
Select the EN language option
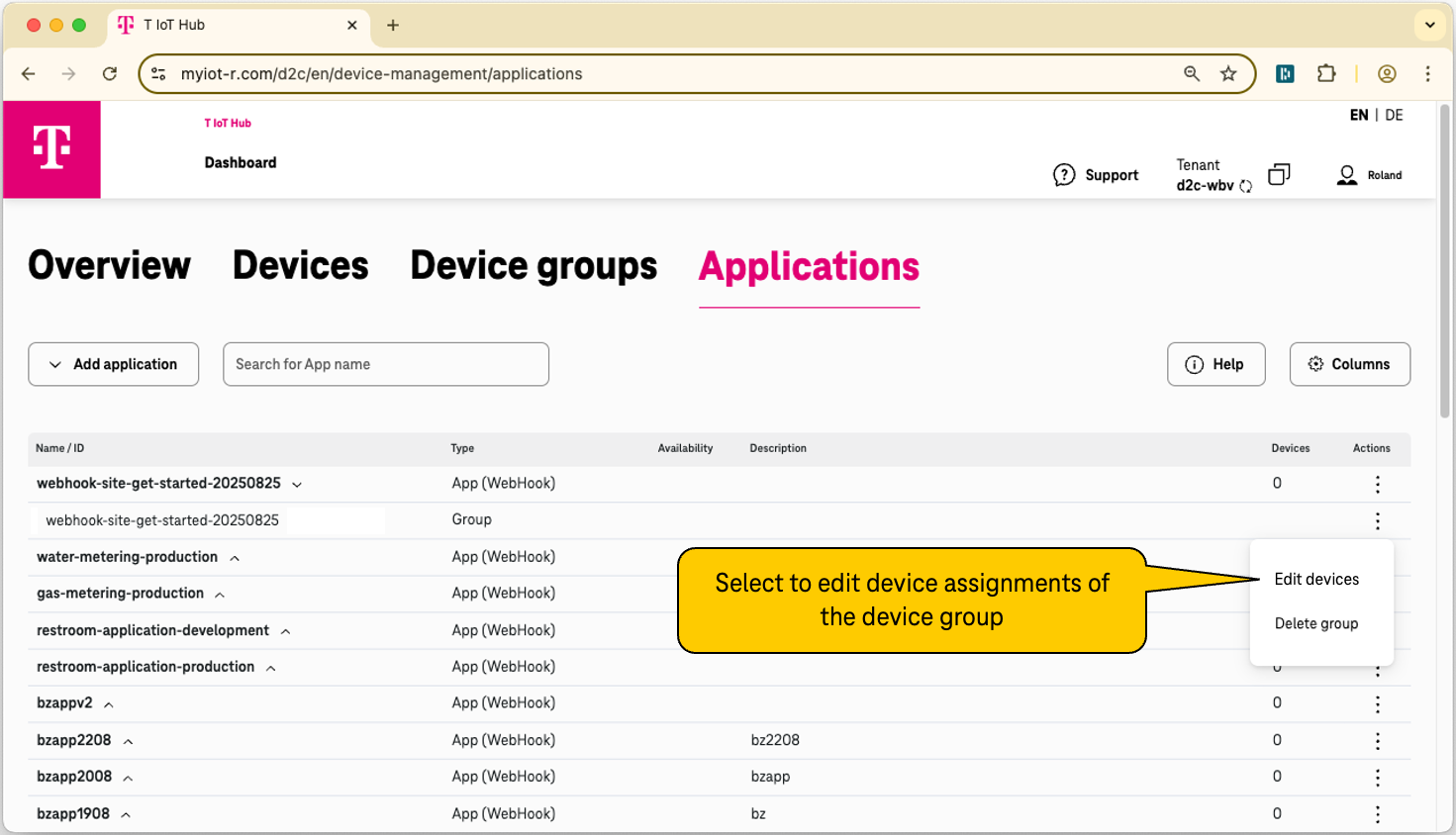pyautogui.click(x=1359, y=115)
